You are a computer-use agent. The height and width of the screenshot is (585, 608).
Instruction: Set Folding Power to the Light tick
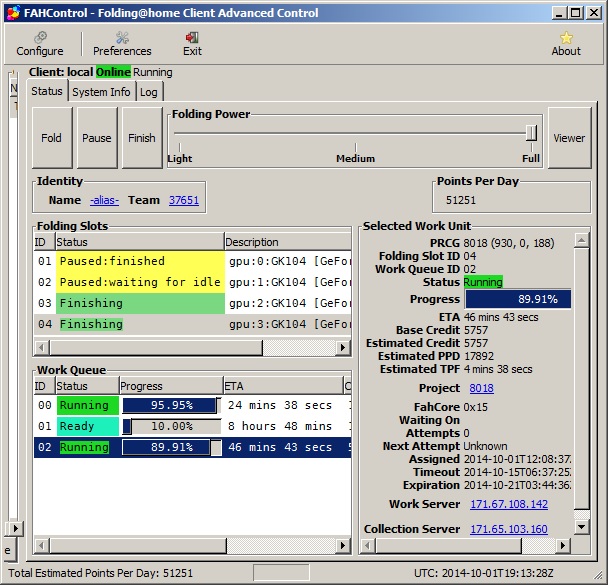coord(180,147)
